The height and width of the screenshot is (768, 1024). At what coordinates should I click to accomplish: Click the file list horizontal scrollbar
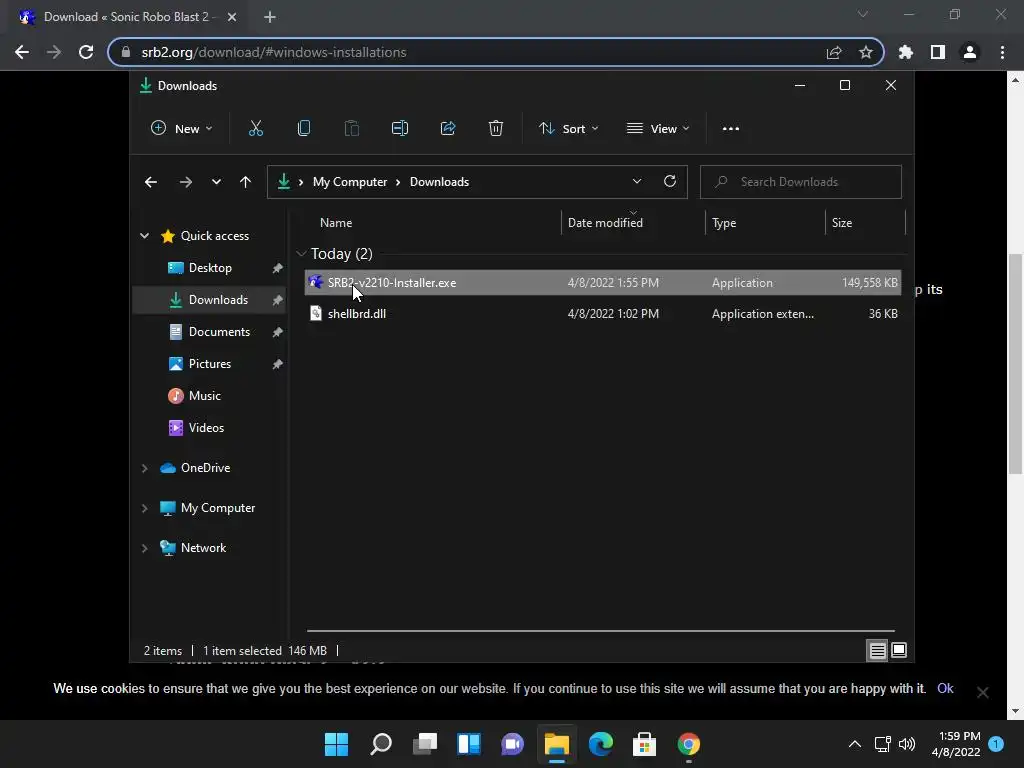pyautogui.click(x=600, y=631)
